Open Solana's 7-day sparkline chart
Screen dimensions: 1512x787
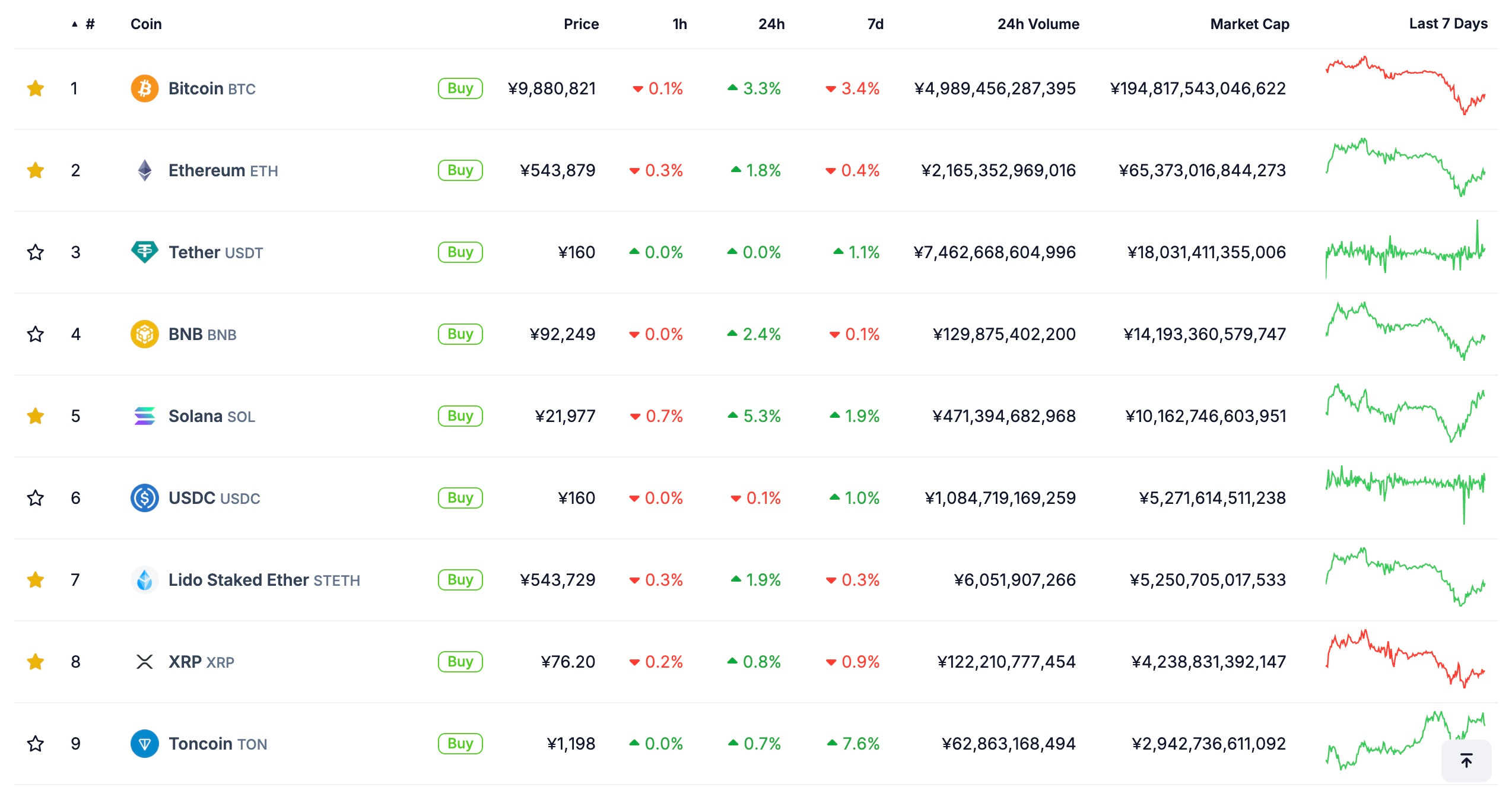click(1406, 413)
